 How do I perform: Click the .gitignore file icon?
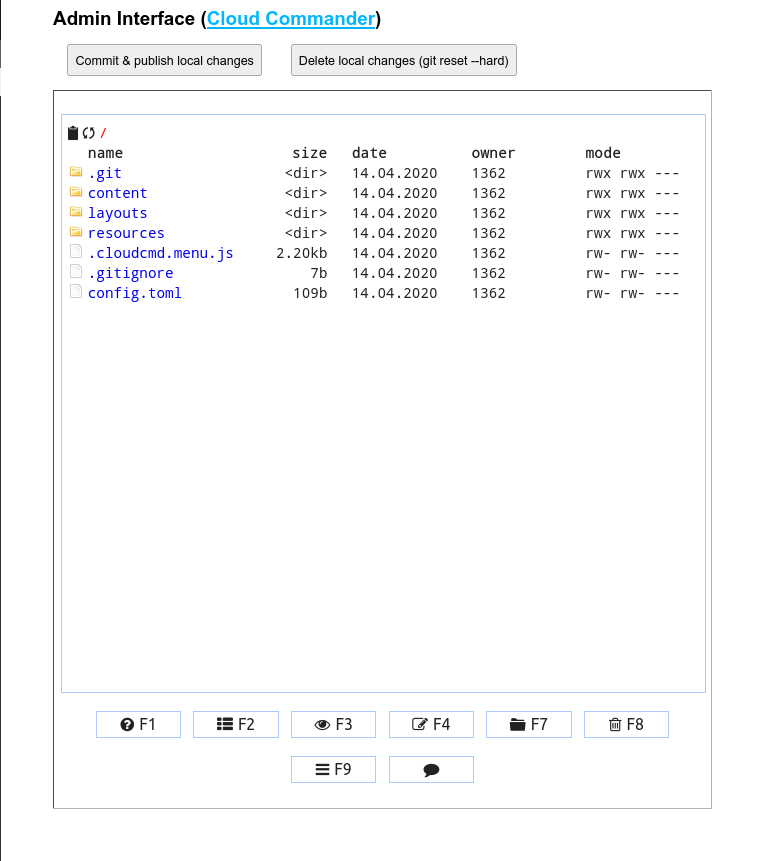click(x=76, y=272)
